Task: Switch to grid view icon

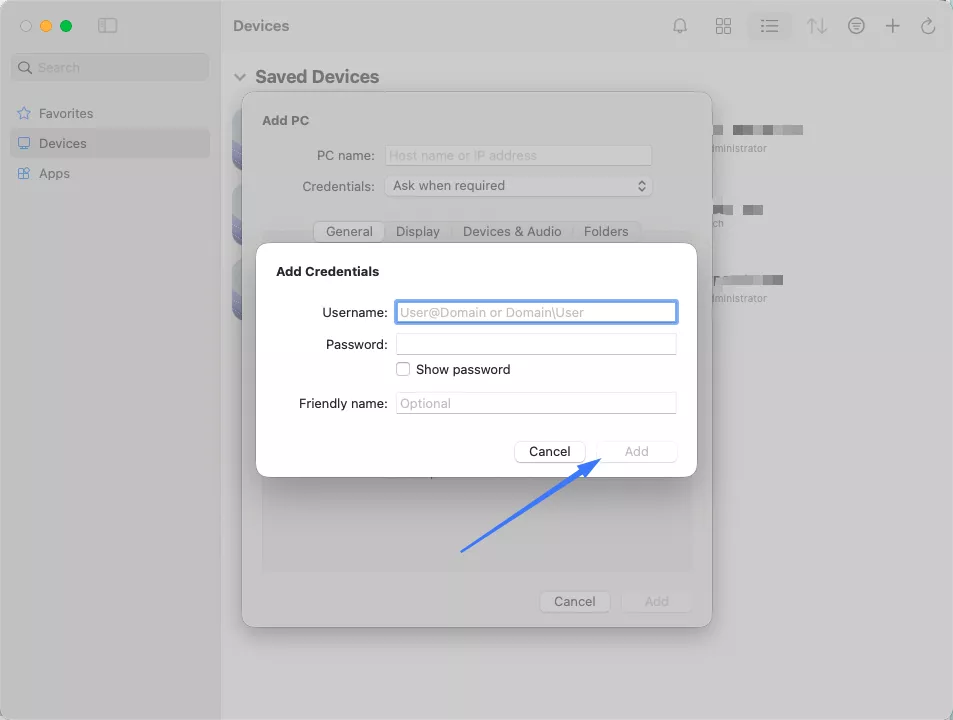Action: [x=724, y=27]
